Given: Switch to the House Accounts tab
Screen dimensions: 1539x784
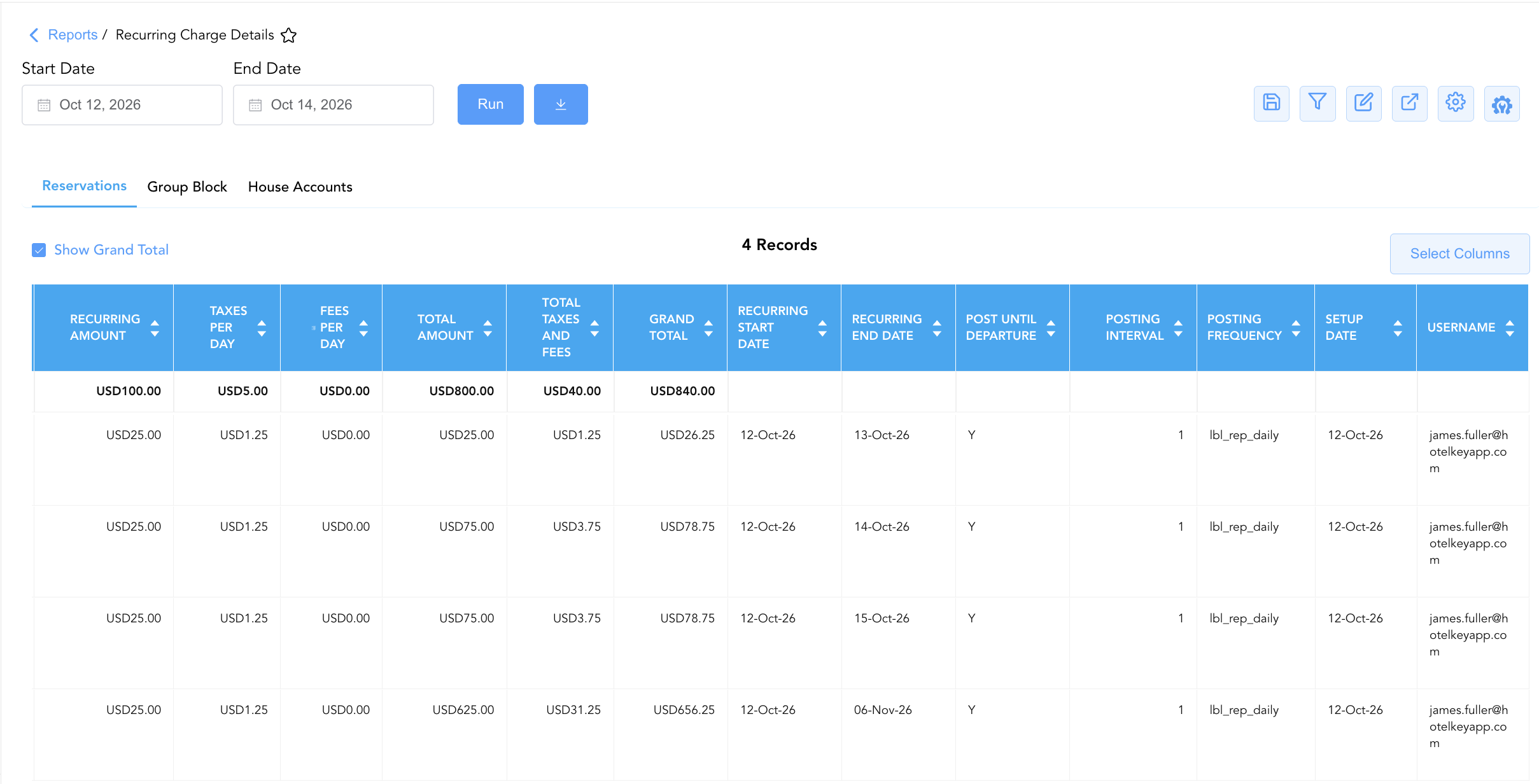Looking at the screenshot, I should click(300, 187).
